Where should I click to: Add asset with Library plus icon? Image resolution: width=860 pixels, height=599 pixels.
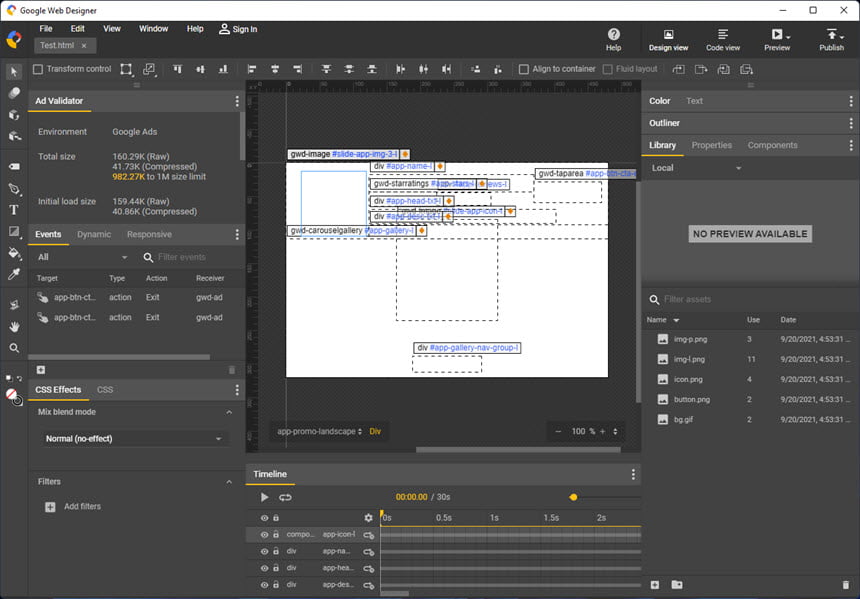(x=655, y=585)
